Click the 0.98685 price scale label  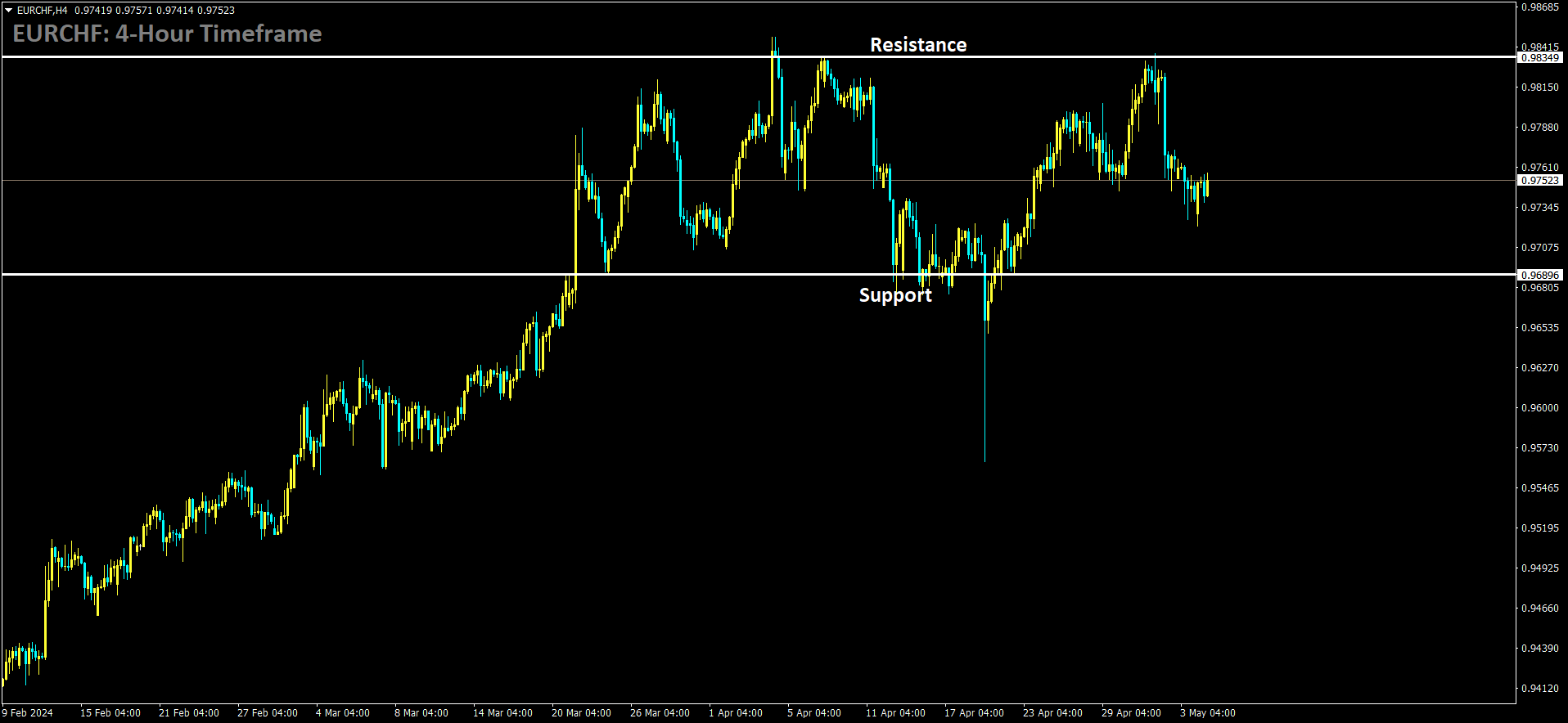(1540, 7)
